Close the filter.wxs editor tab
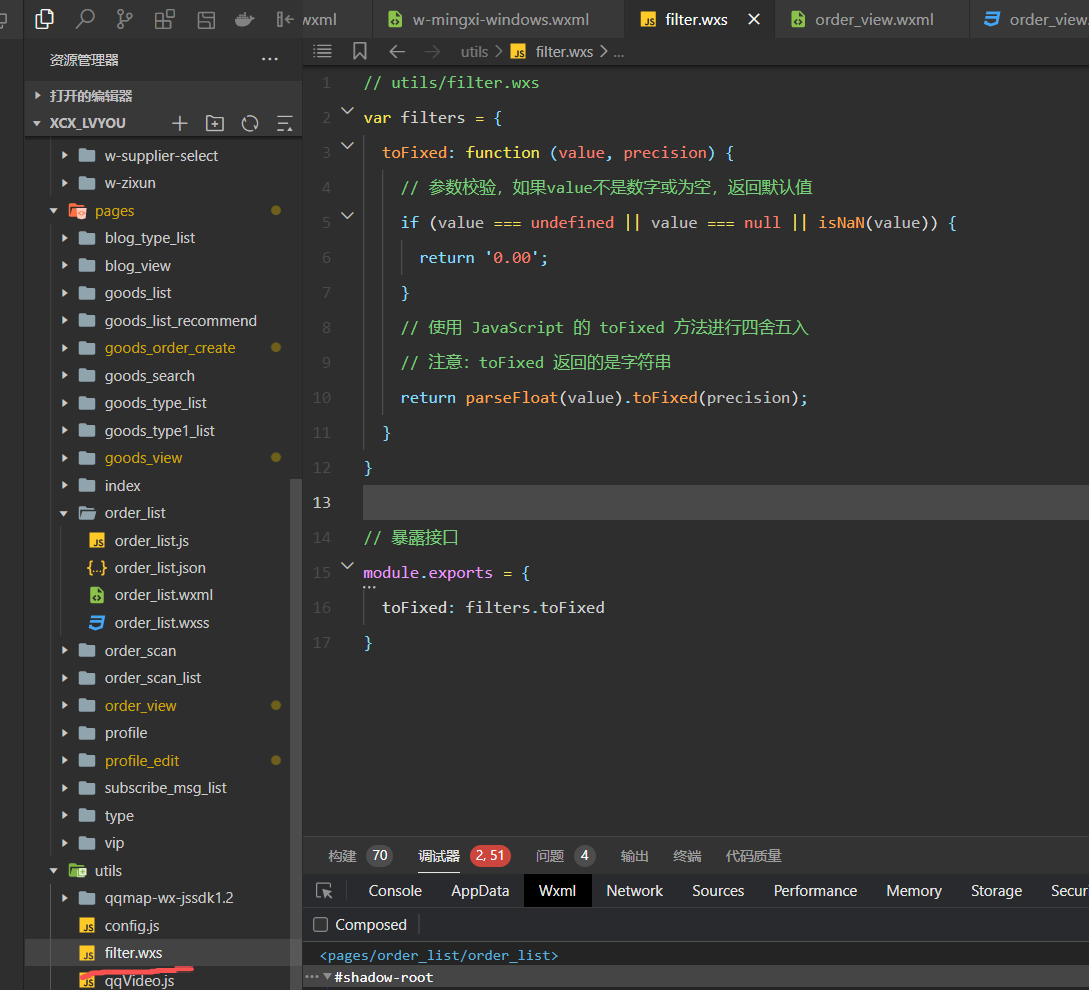1089x990 pixels. pyautogui.click(x=754, y=19)
